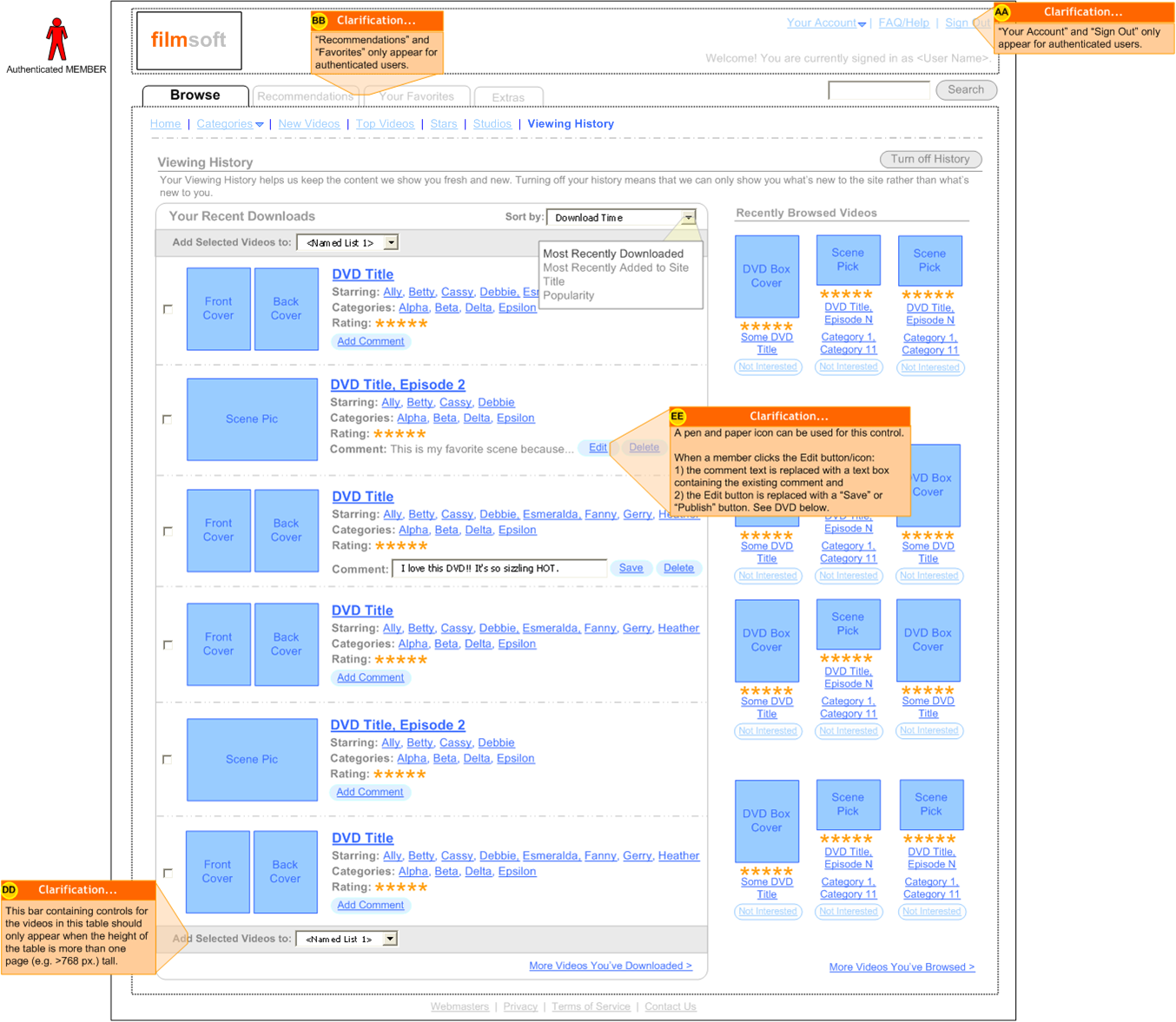Select the checkbox beside the first Episode 2 row

pyautogui.click(x=168, y=419)
